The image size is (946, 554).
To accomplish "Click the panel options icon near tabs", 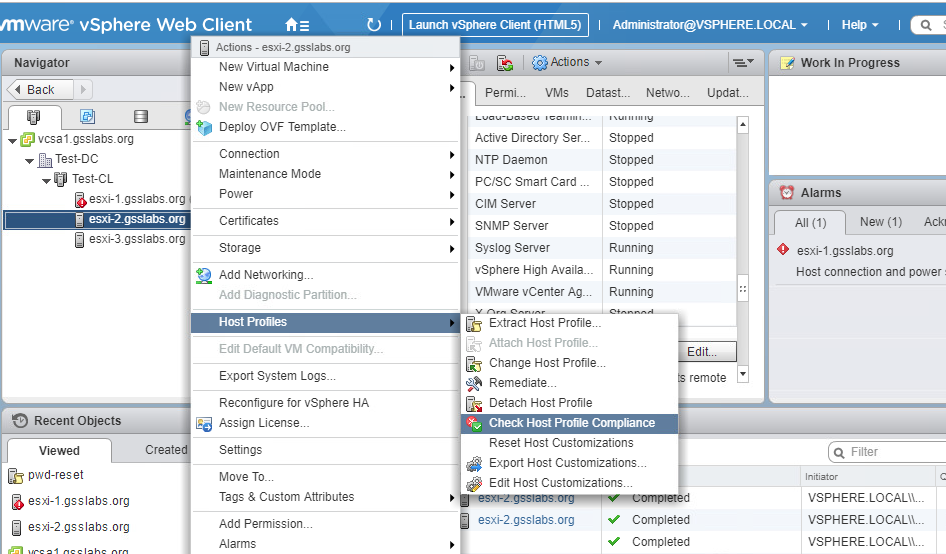I will click(743, 62).
